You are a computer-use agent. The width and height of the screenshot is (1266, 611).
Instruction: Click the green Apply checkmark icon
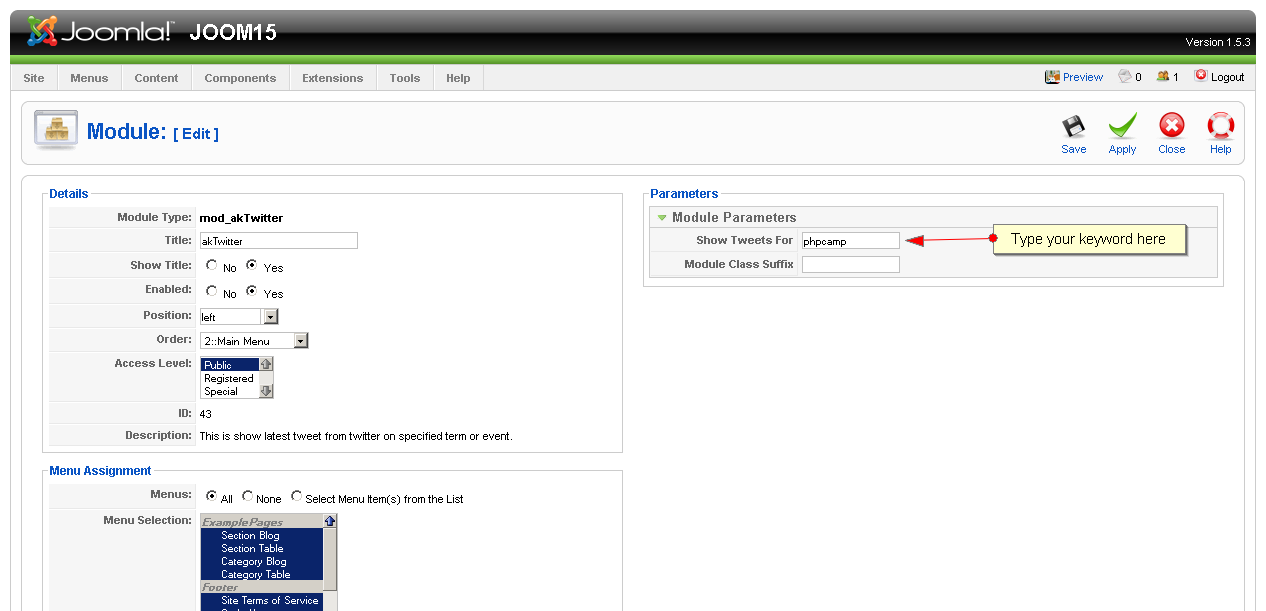1122,127
